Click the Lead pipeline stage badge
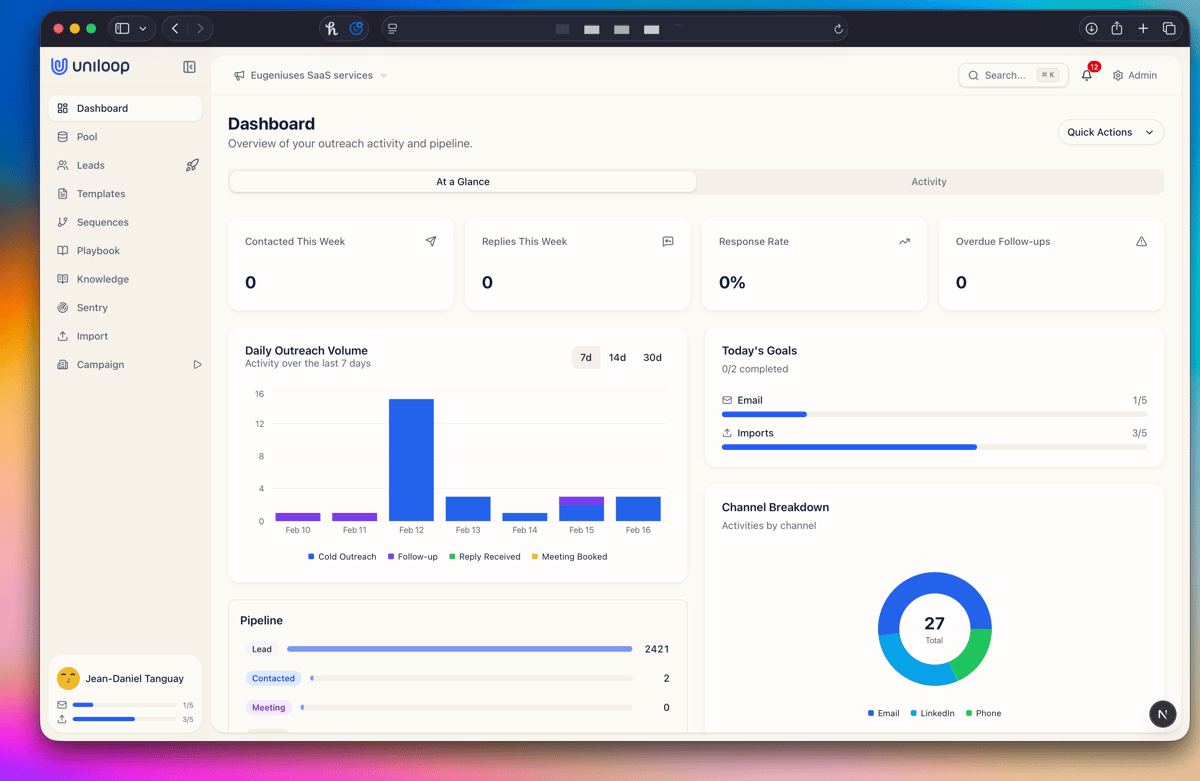The image size is (1200, 781). pos(262,649)
